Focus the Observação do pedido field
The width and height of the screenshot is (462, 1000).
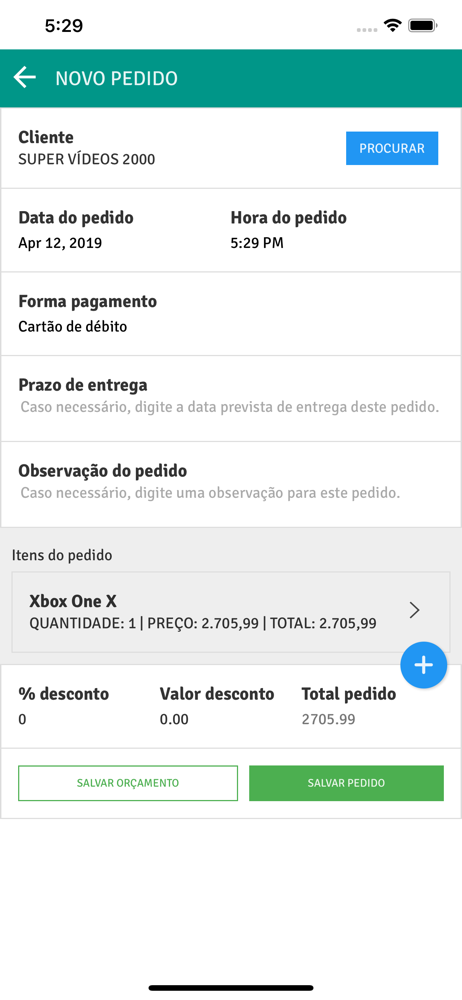coord(231,484)
